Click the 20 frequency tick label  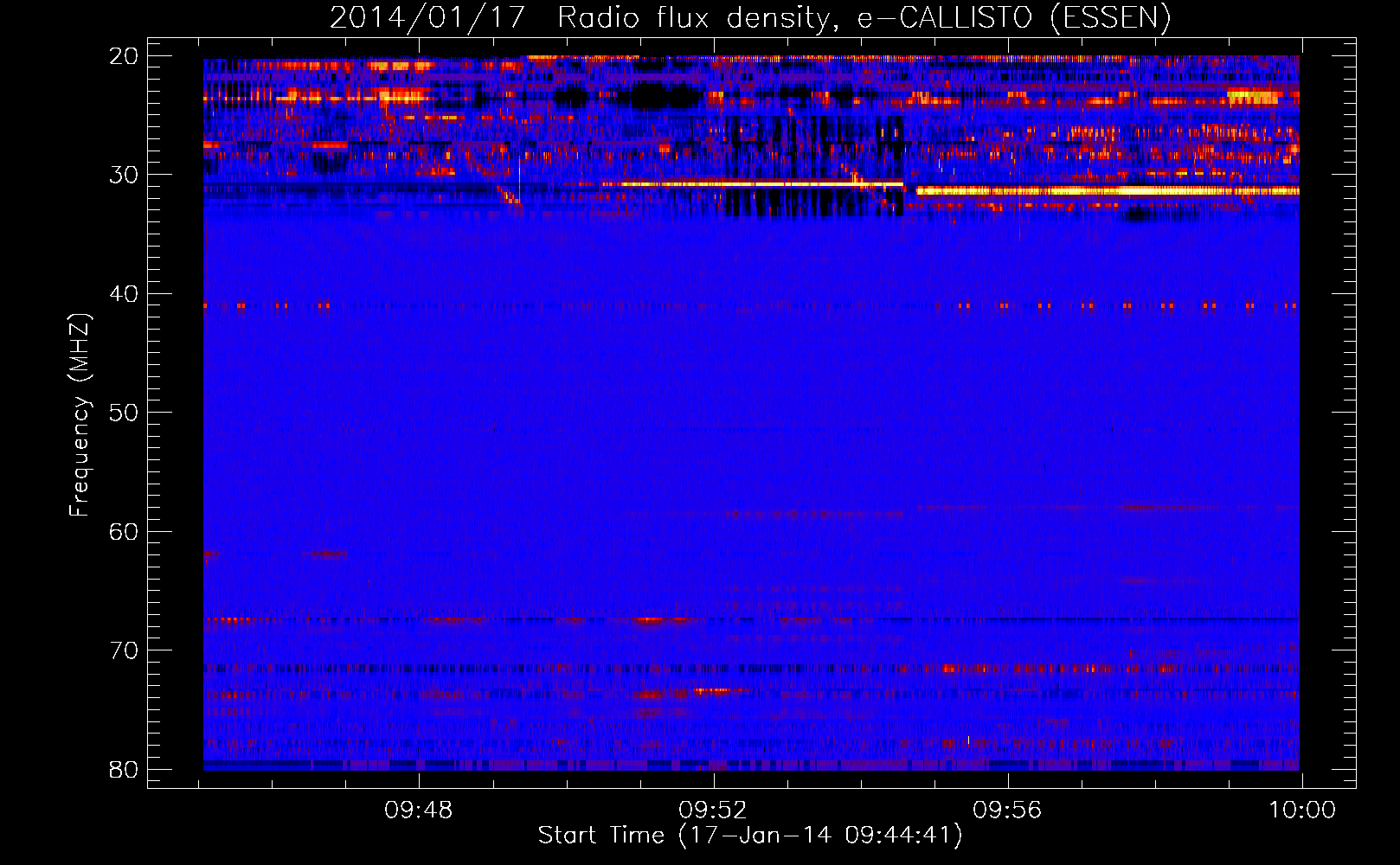[124, 56]
